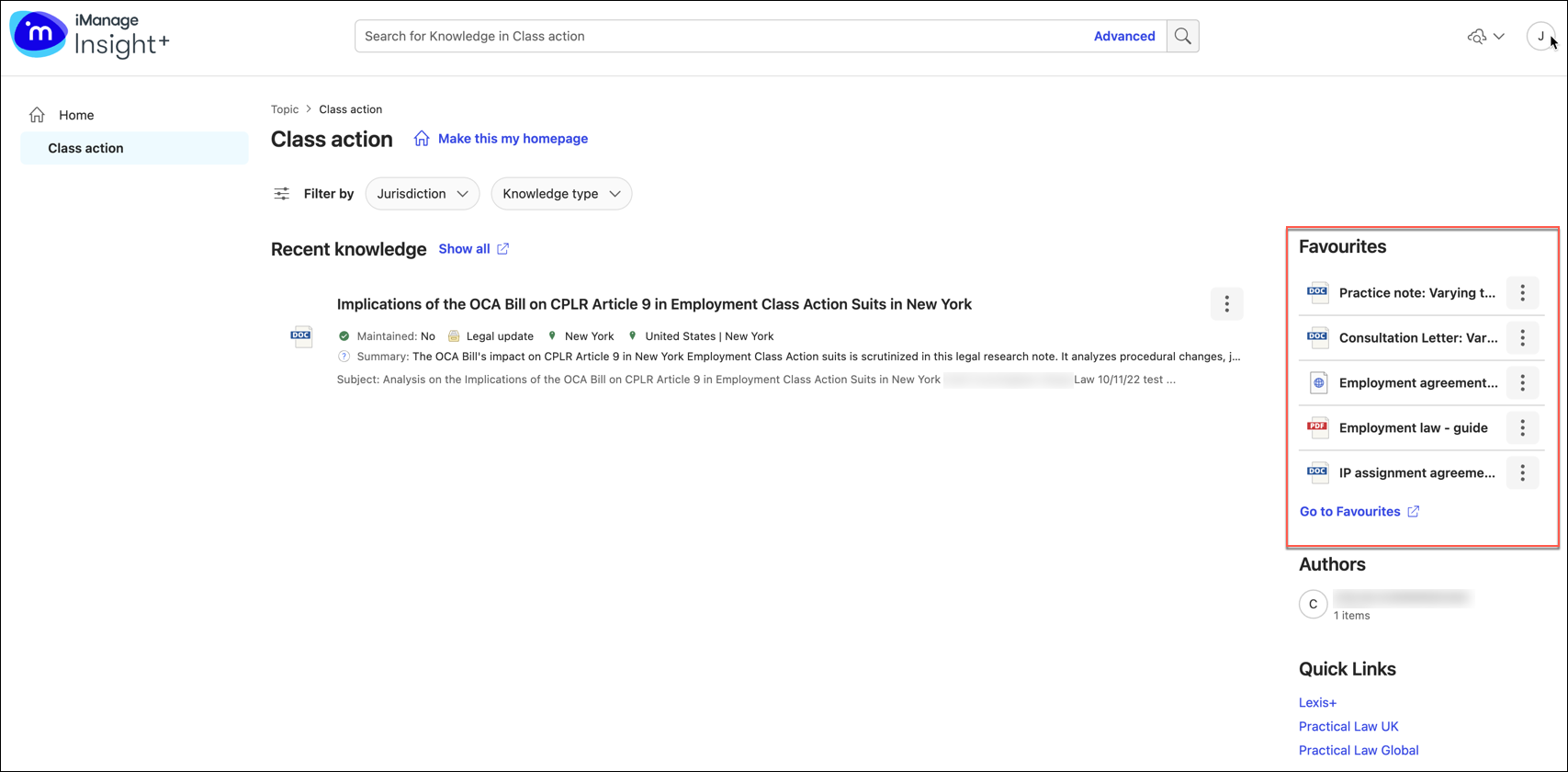The width and height of the screenshot is (1568, 772).
Task: Click Show all recent knowledge link
Action: [x=464, y=249]
